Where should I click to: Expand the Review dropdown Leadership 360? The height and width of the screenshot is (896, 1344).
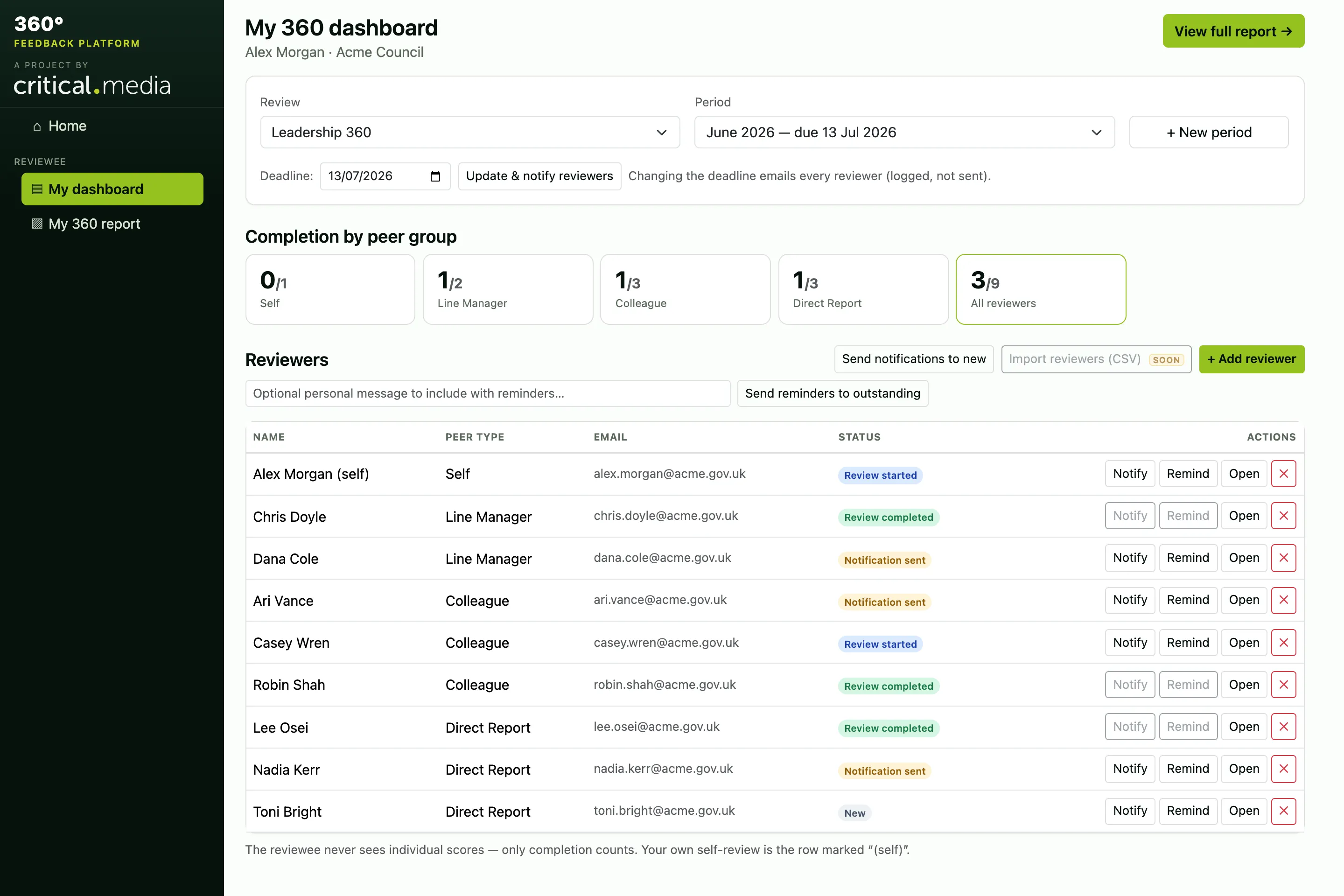coord(470,133)
